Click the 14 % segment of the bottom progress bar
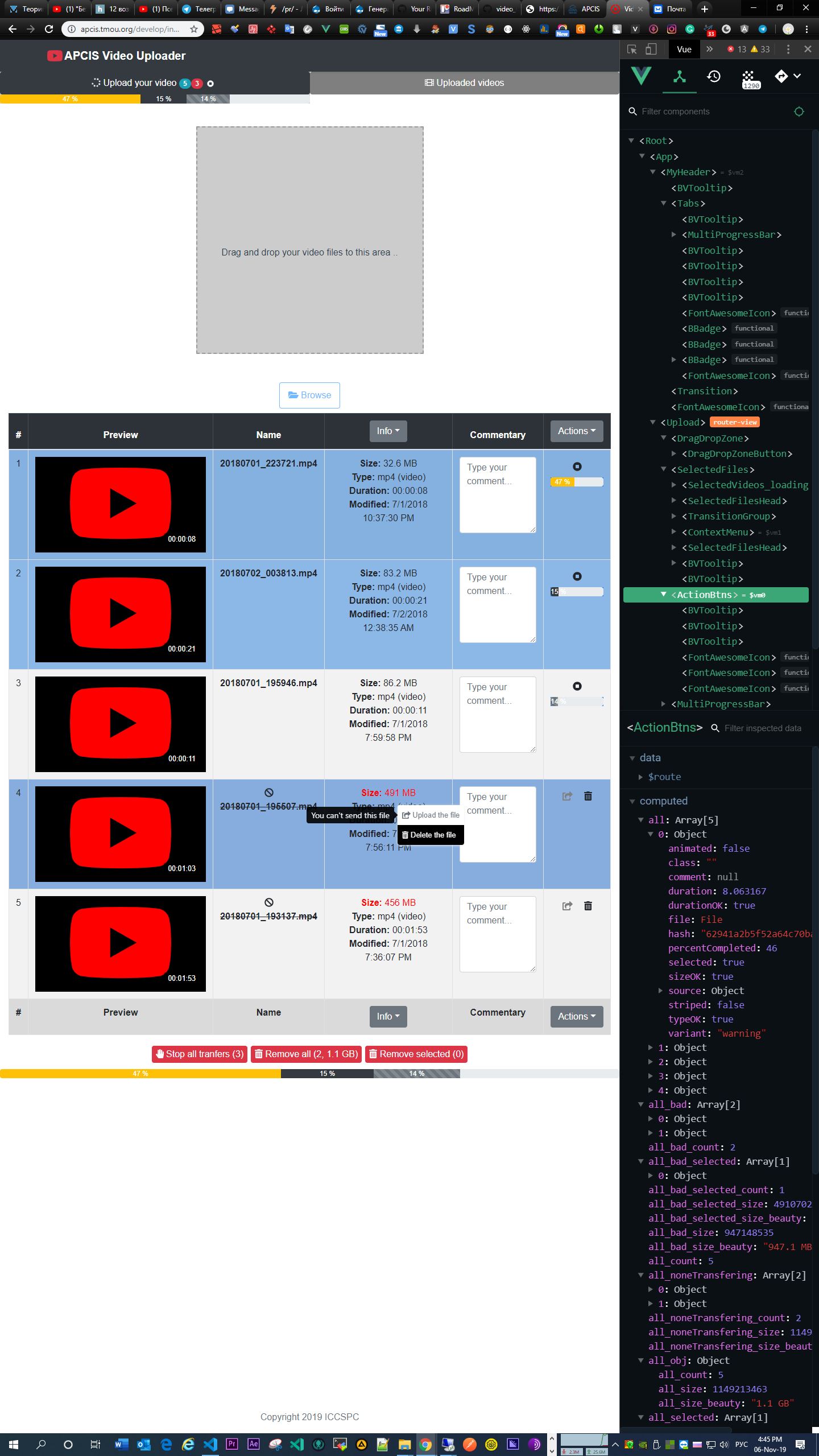Image resolution: width=819 pixels, height=1456 pixels. click(x=416, y=1074)
